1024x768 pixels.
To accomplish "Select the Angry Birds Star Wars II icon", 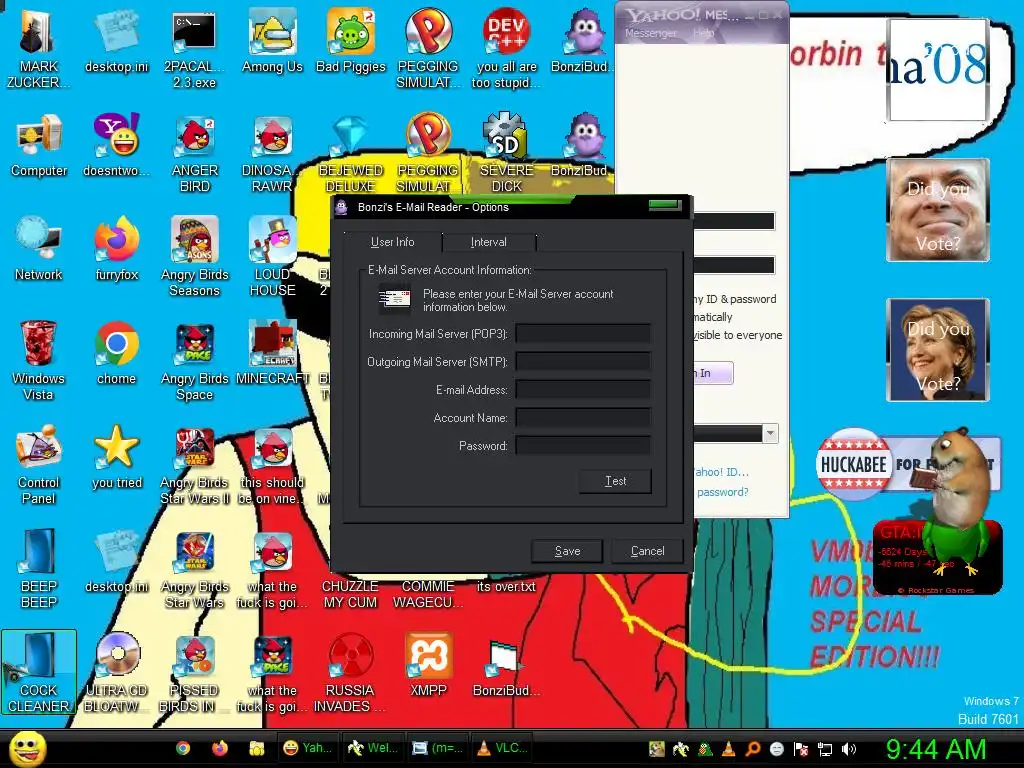I will [195, 464].
